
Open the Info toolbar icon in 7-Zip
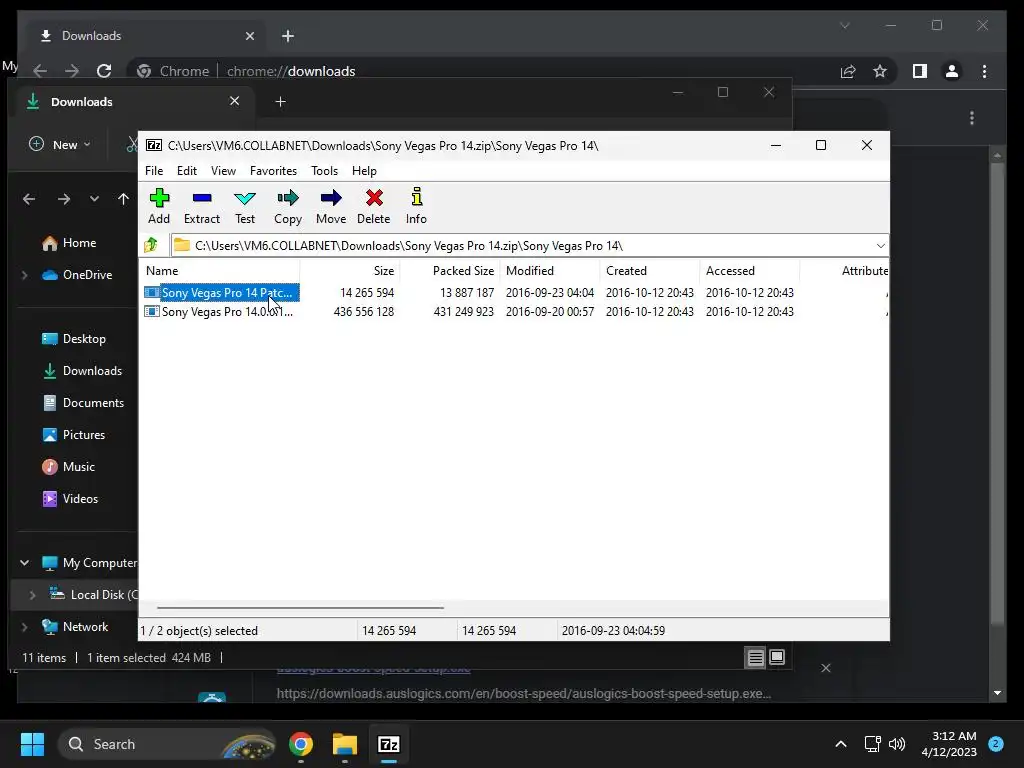pyautogui.click(x=416, y=206)
